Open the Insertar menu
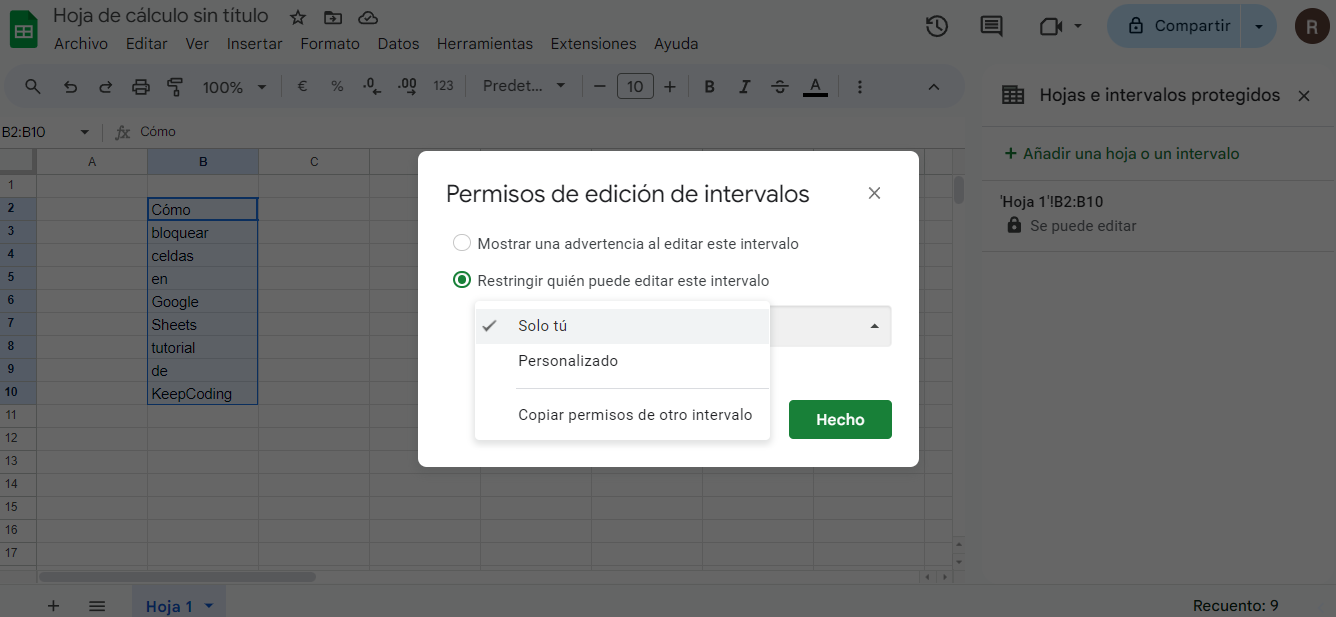 pyautogui.click(x=255, y=44)
